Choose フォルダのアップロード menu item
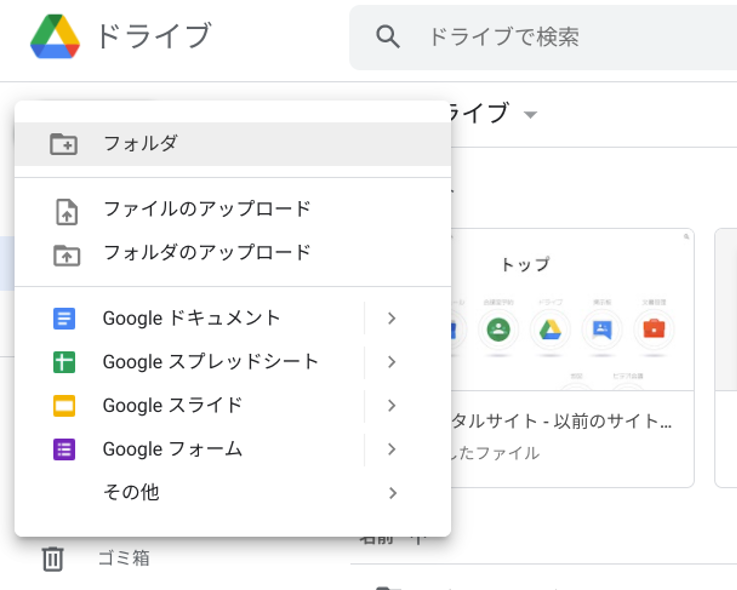737x590 pixels. 233,252
